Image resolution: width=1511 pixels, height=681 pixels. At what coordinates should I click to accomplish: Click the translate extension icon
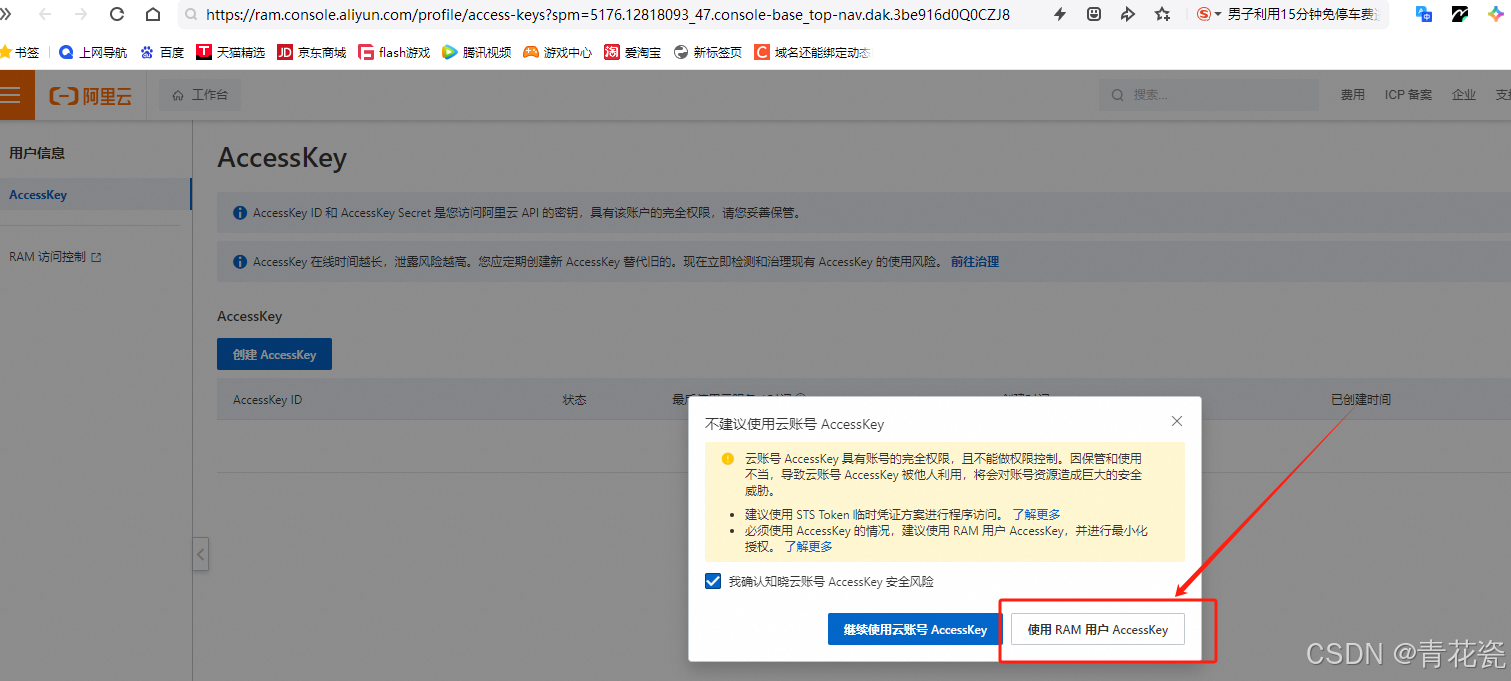click(1424, 14)
